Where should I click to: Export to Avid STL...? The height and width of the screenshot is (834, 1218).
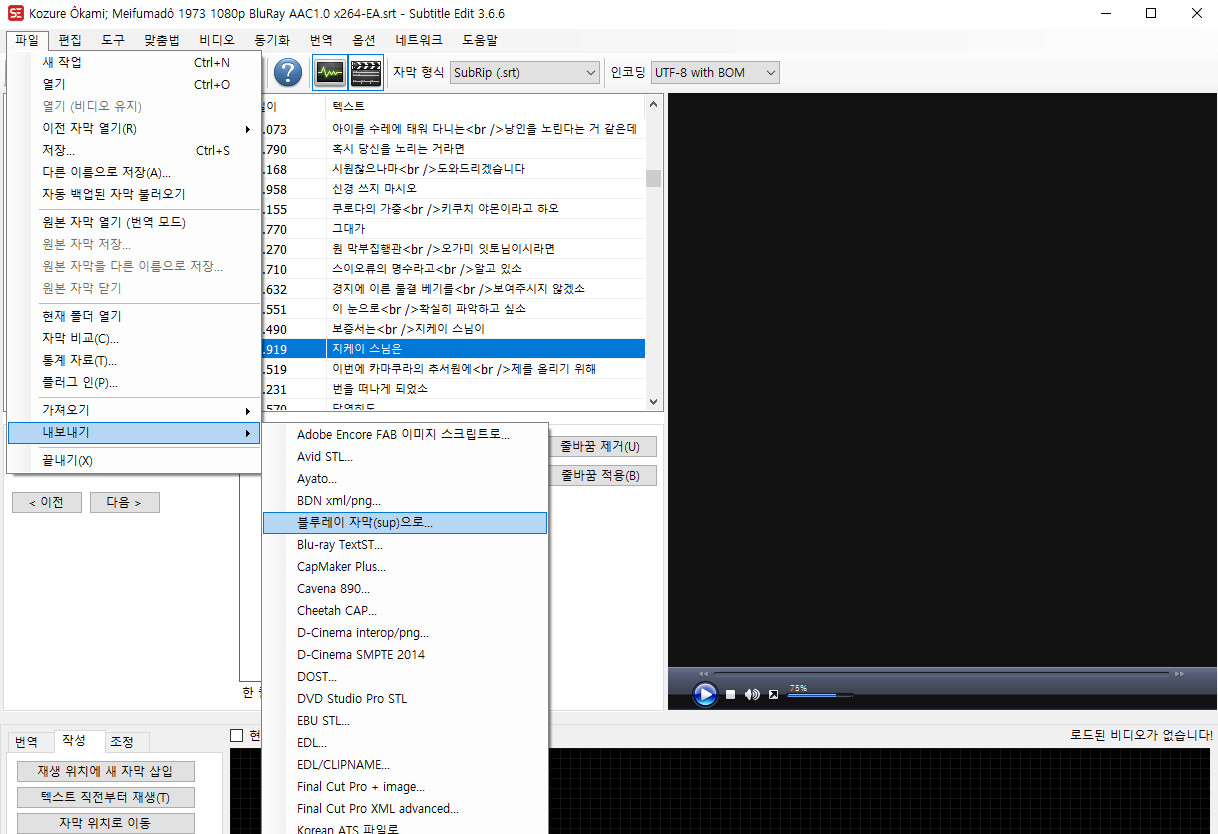click(x=404, y=457)
